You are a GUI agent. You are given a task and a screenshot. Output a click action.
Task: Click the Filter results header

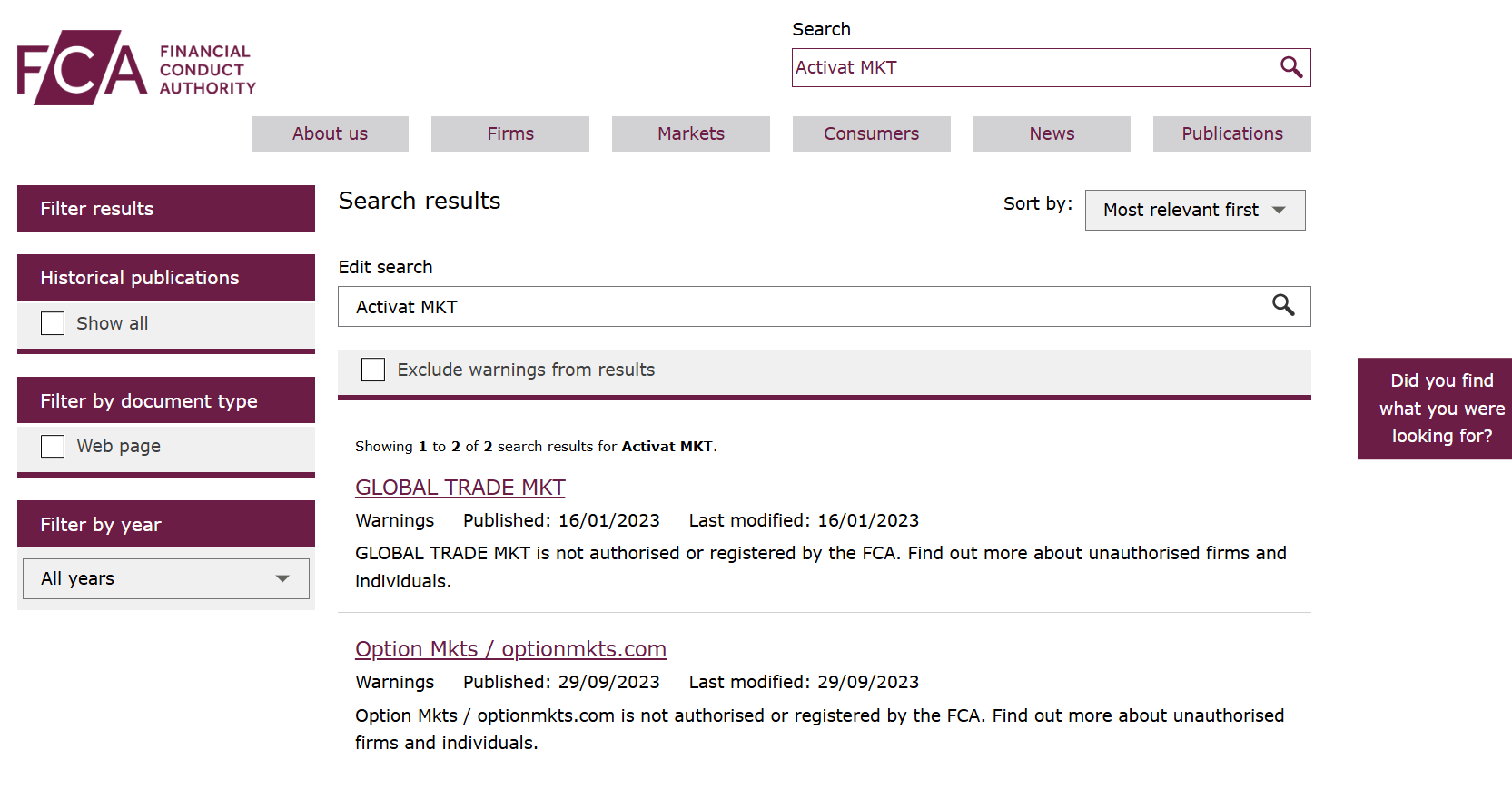pyautogui.click(x=166, y=209)
